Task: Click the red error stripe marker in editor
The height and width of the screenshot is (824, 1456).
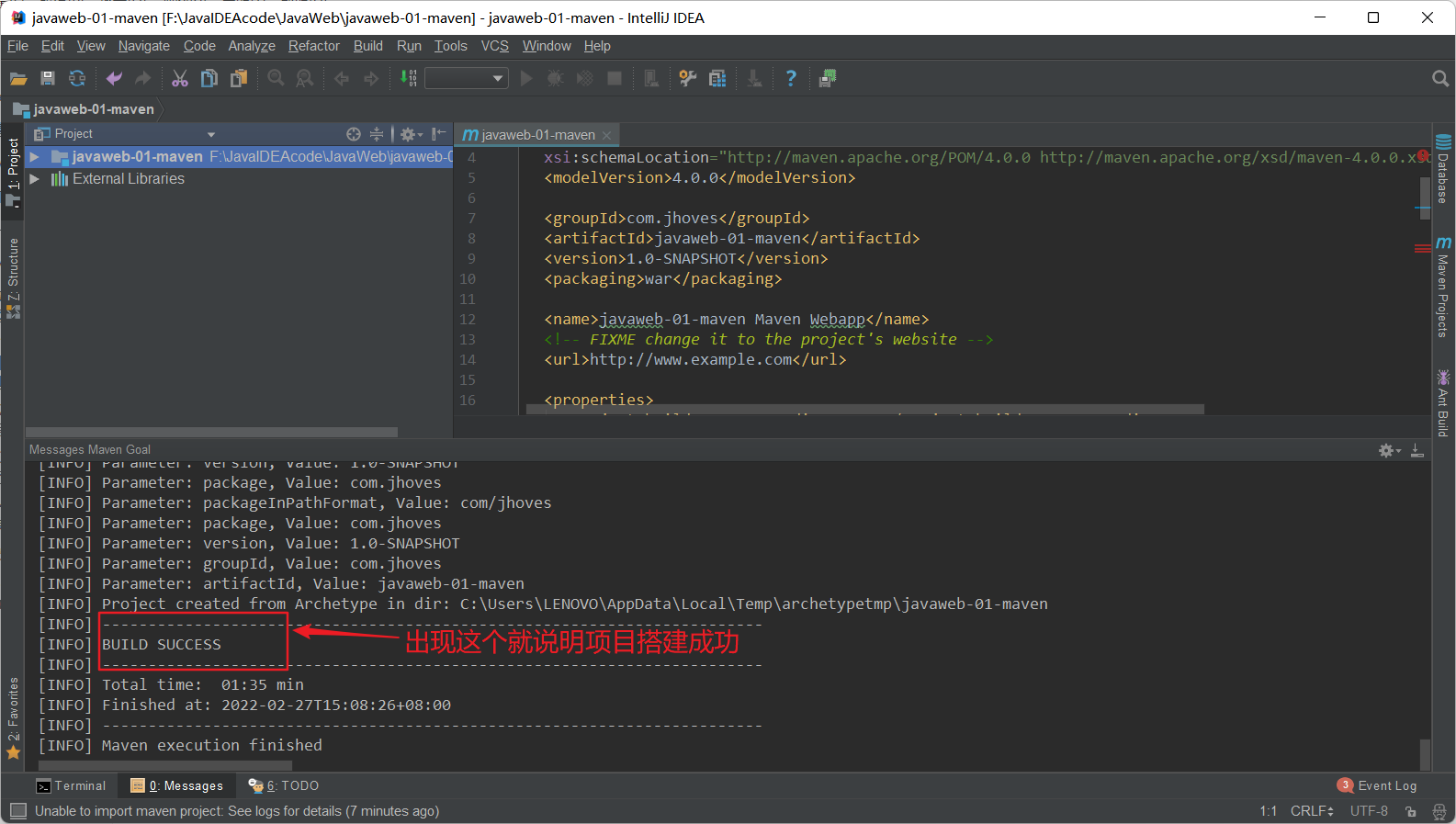Action: 1423,248
